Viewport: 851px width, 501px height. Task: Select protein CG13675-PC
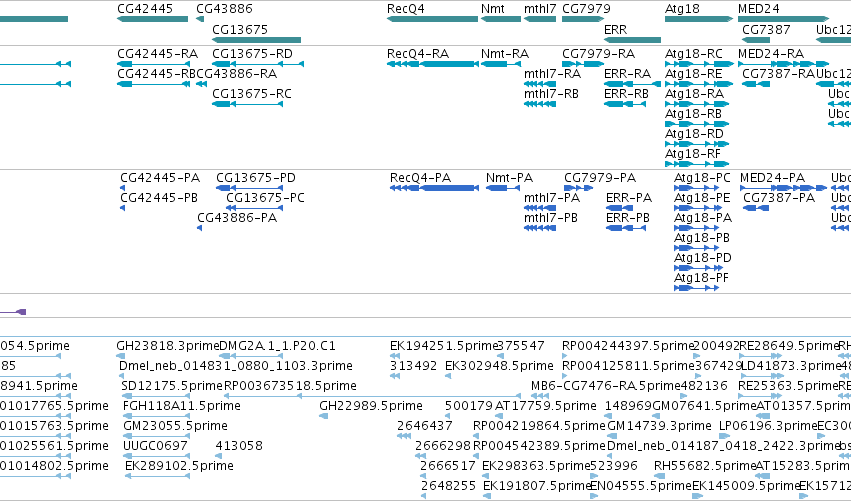265,198
